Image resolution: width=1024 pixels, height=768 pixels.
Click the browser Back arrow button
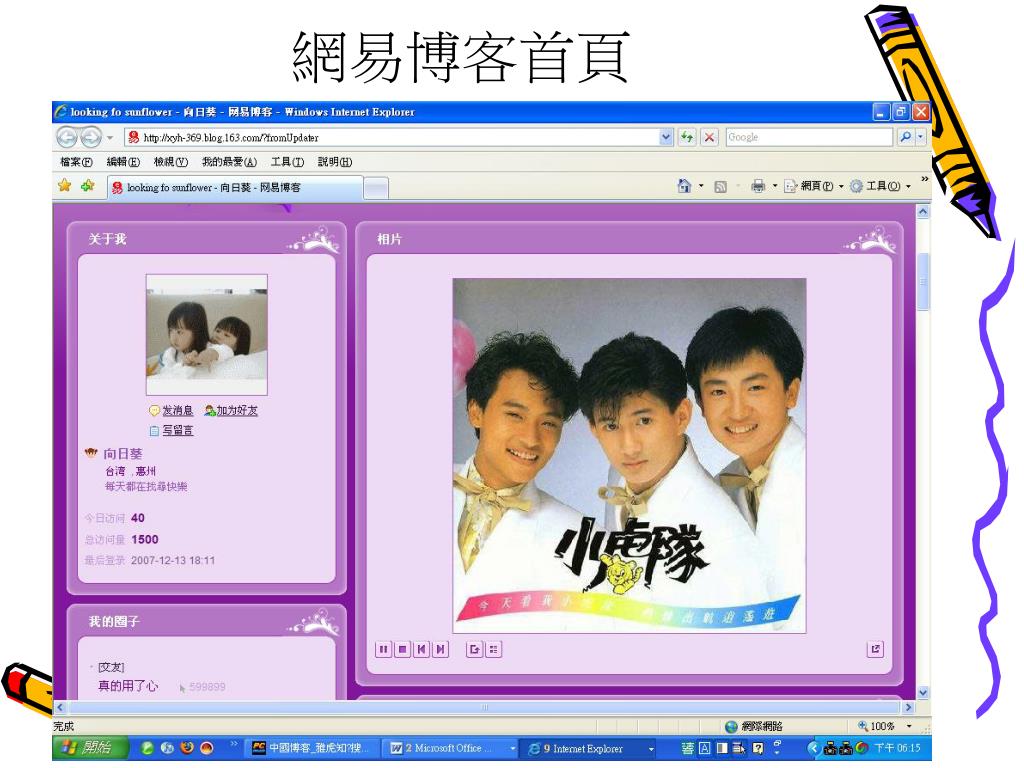click(x=67, y=137)
